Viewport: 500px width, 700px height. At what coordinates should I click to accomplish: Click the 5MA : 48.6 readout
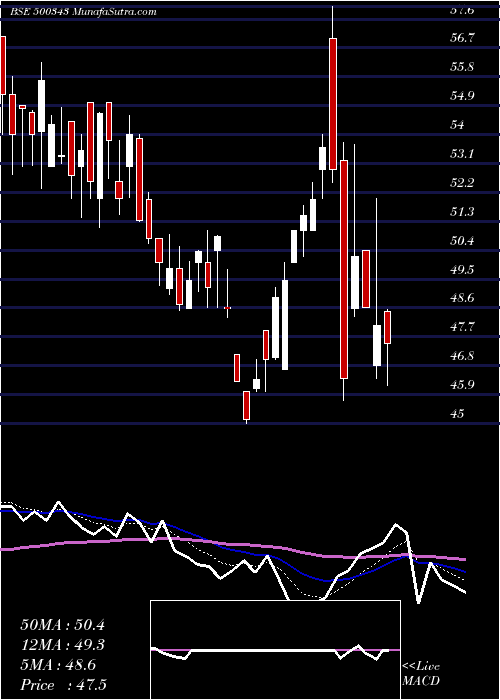coord(58,665)
